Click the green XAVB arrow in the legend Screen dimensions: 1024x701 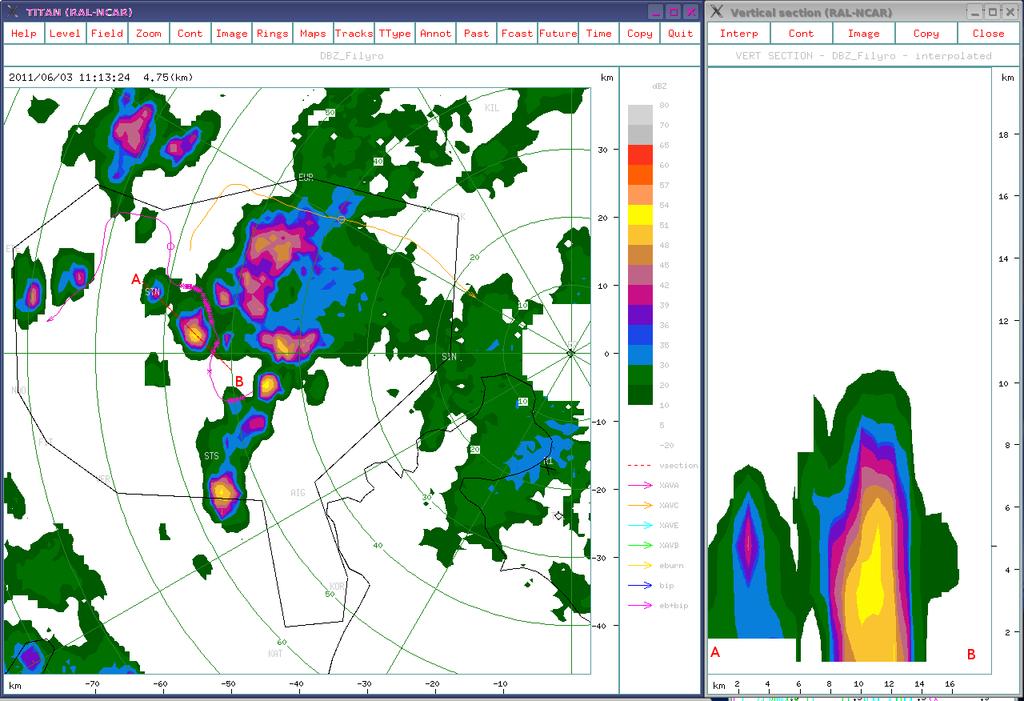(640, 545)
